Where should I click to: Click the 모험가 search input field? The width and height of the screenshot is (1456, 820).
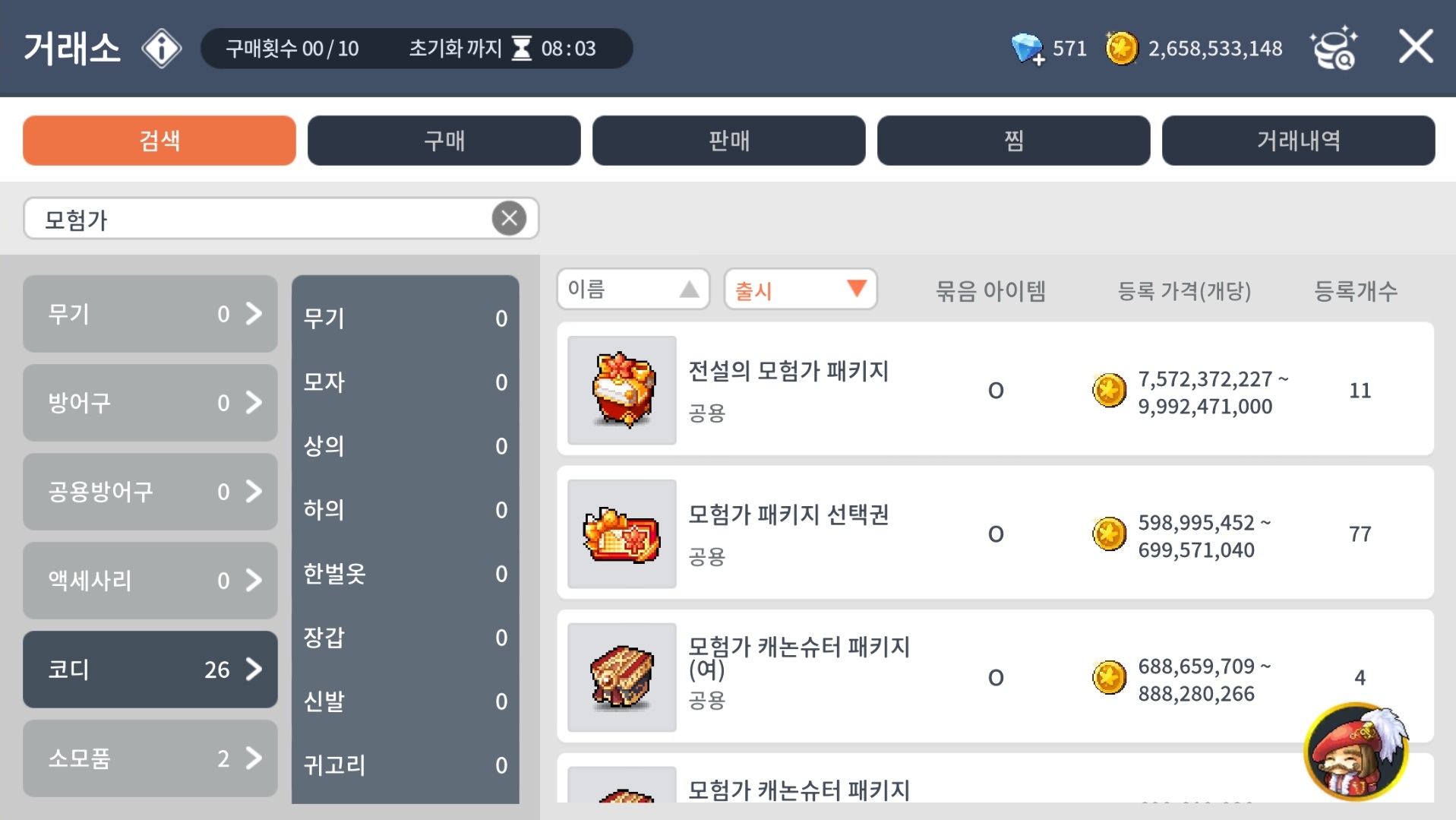[258, 219]
